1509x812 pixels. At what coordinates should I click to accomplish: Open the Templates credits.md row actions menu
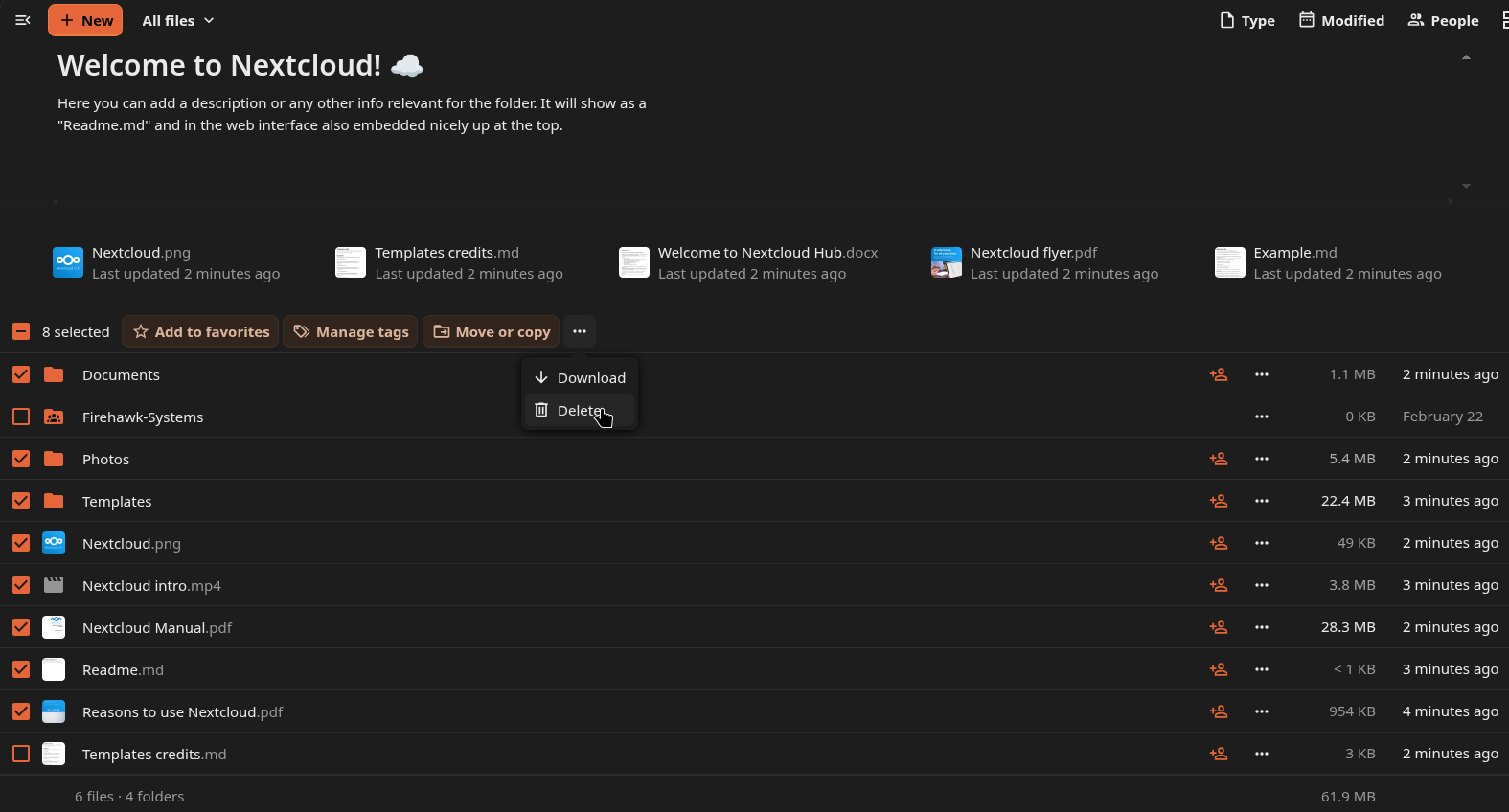(1262, 754)
